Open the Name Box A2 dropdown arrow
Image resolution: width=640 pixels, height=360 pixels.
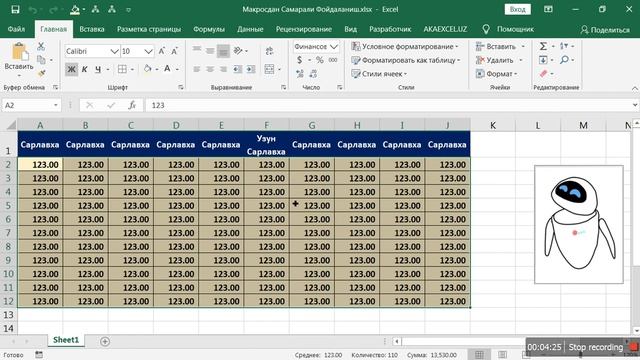tap(56, 105)
